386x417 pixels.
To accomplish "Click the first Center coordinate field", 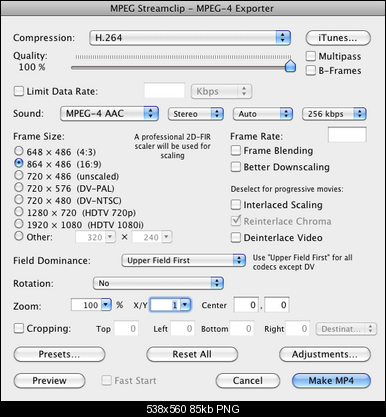I will 246,305.
